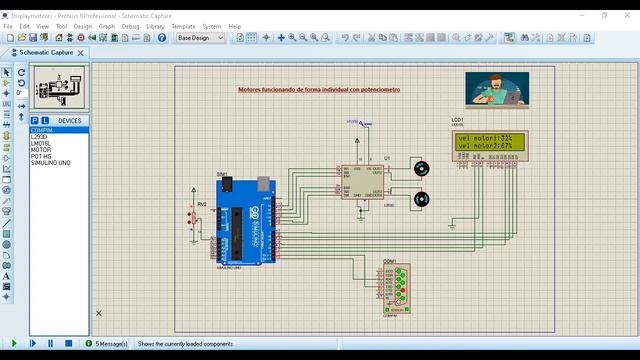The width and height of the screenshot is (640, 360).
Task: Select the Selection Mode arrow tool
Action: (6, 73)
